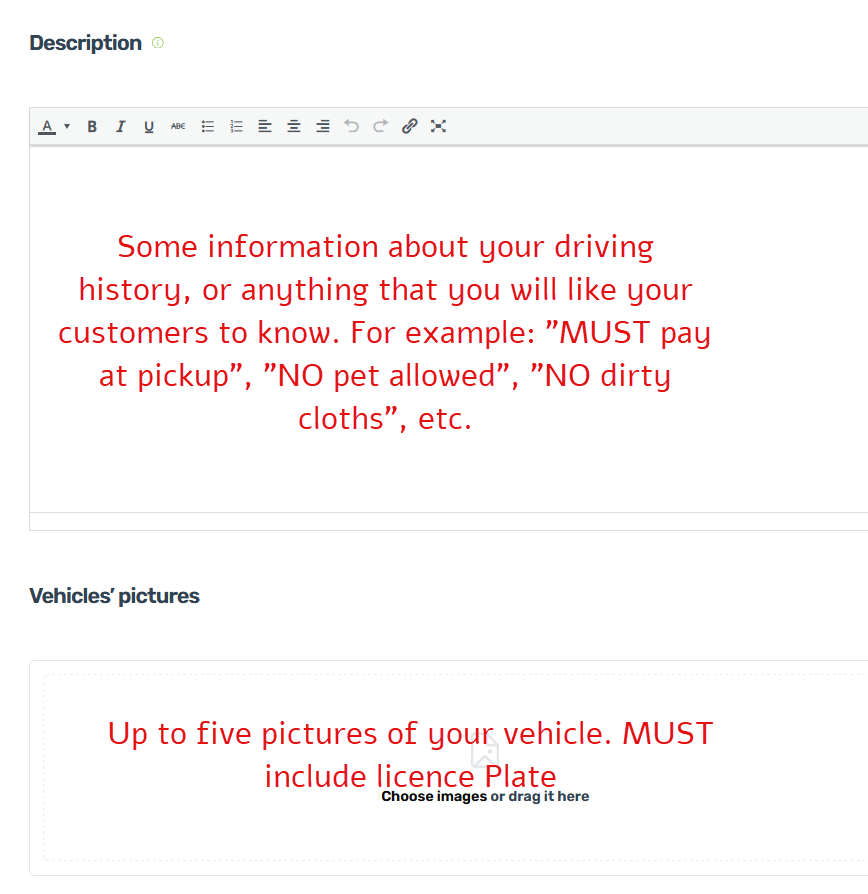Click the Choose images upload link
868x894 pixels.
(x=434, y=797)
